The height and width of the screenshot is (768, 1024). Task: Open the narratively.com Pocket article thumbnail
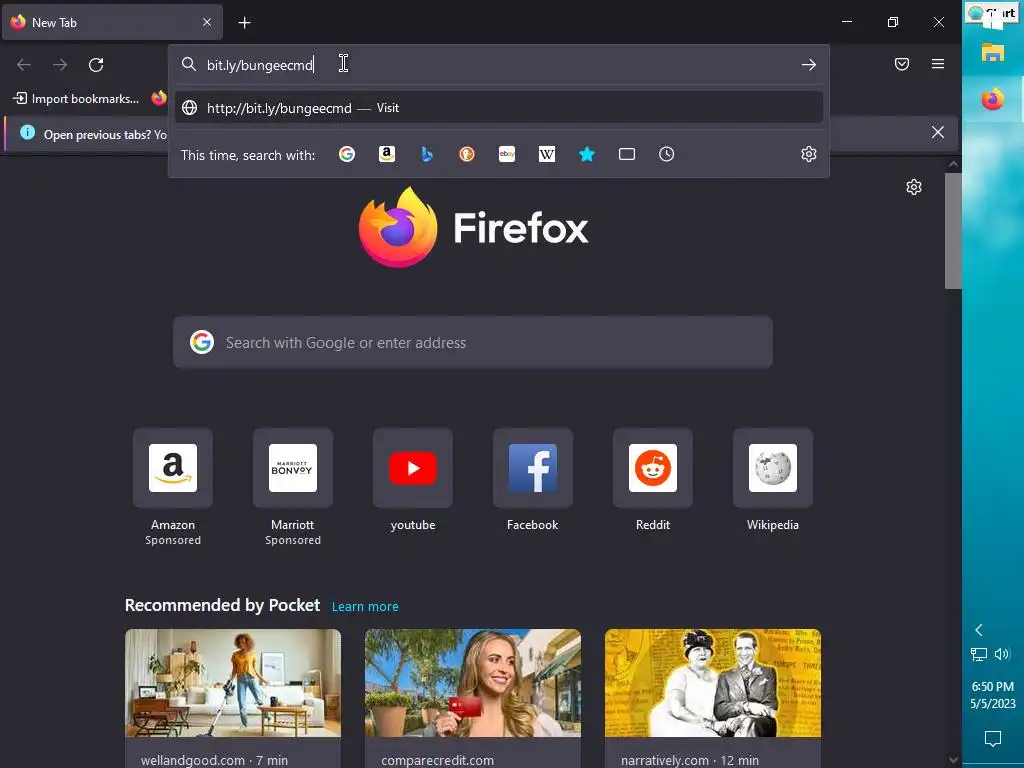[x=712, y=683]
